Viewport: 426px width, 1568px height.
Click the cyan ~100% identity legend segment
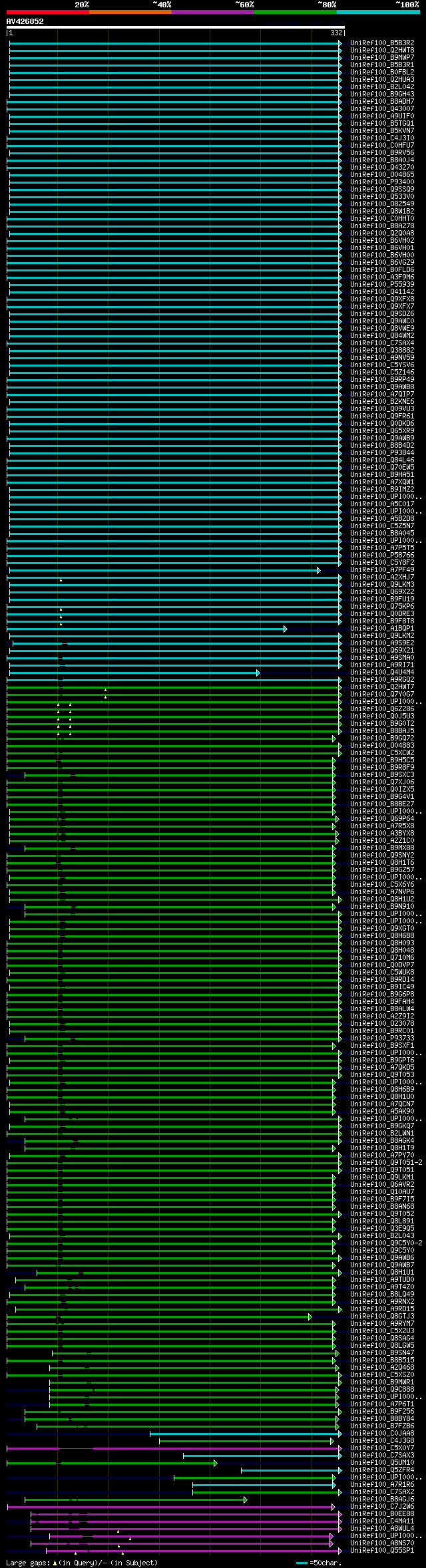tap(377, 12)
